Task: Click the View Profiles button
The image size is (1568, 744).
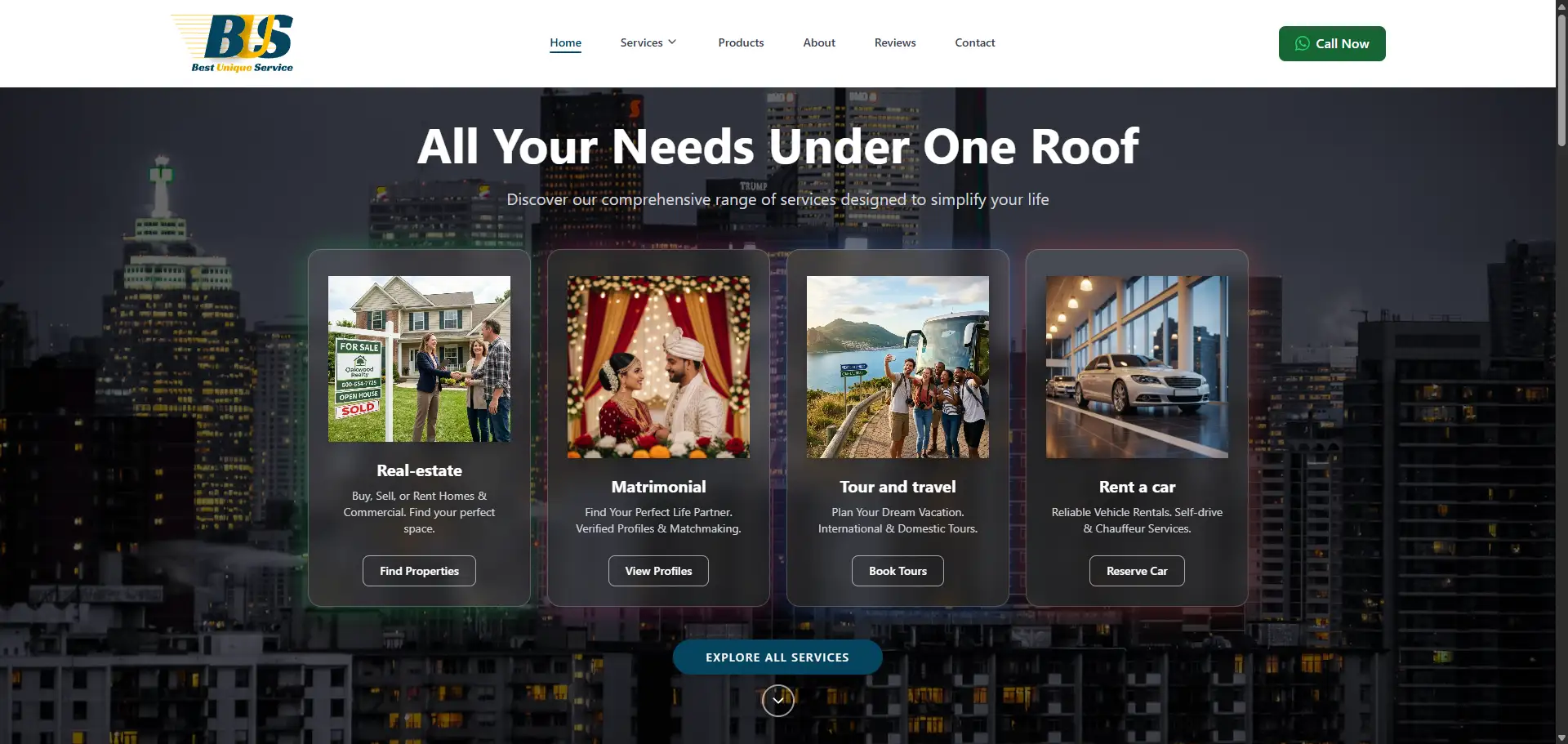Action: [x=658, y=571]
